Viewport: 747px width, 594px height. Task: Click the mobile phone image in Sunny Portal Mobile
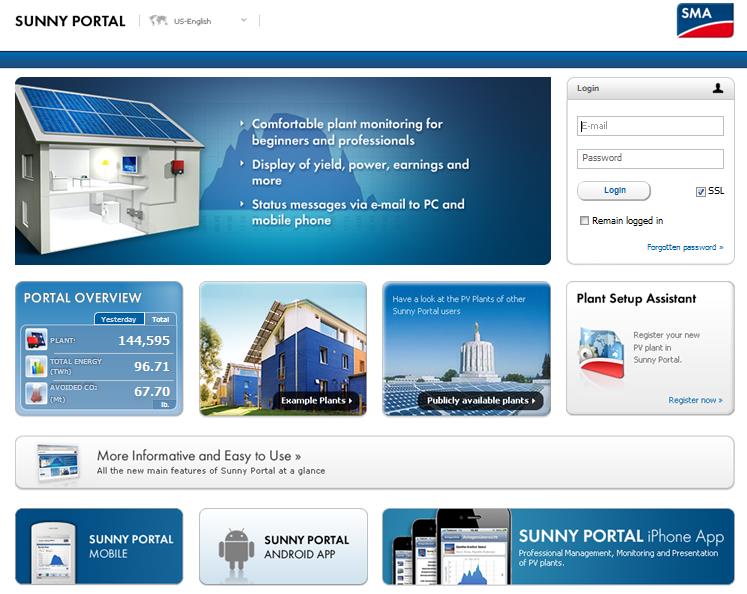pos(53,553)
